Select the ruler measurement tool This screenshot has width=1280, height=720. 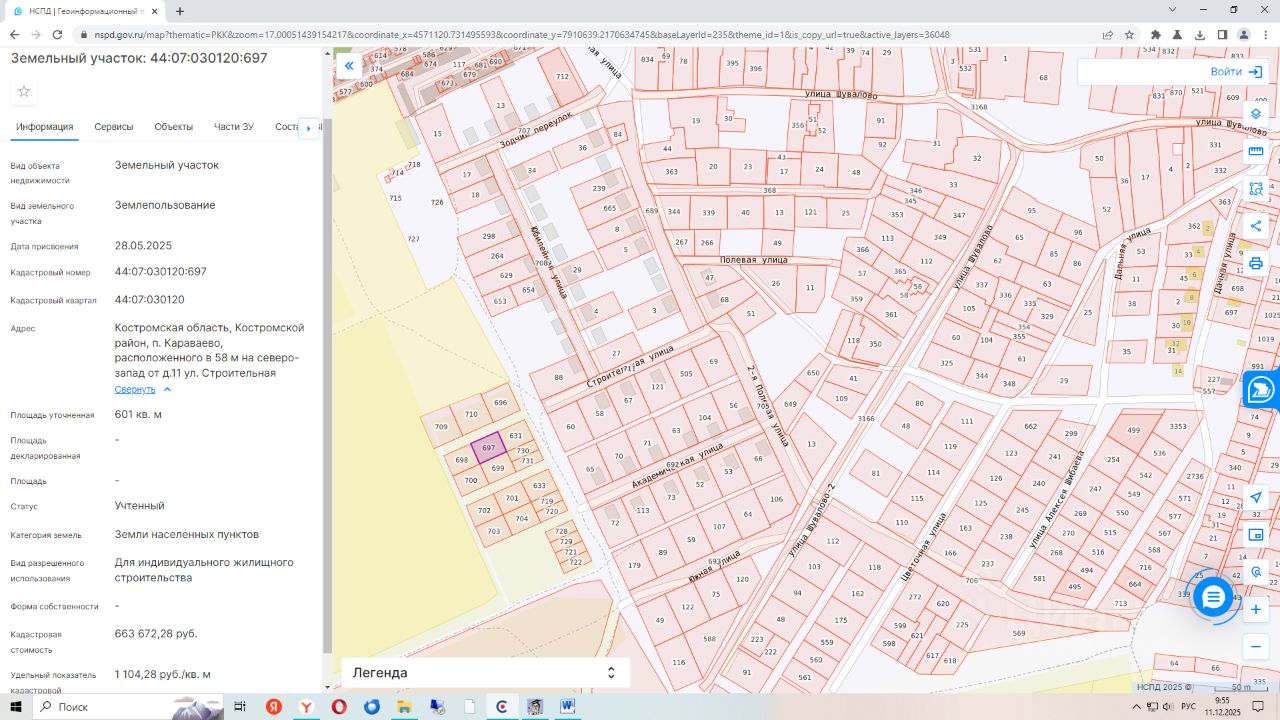1256,151
